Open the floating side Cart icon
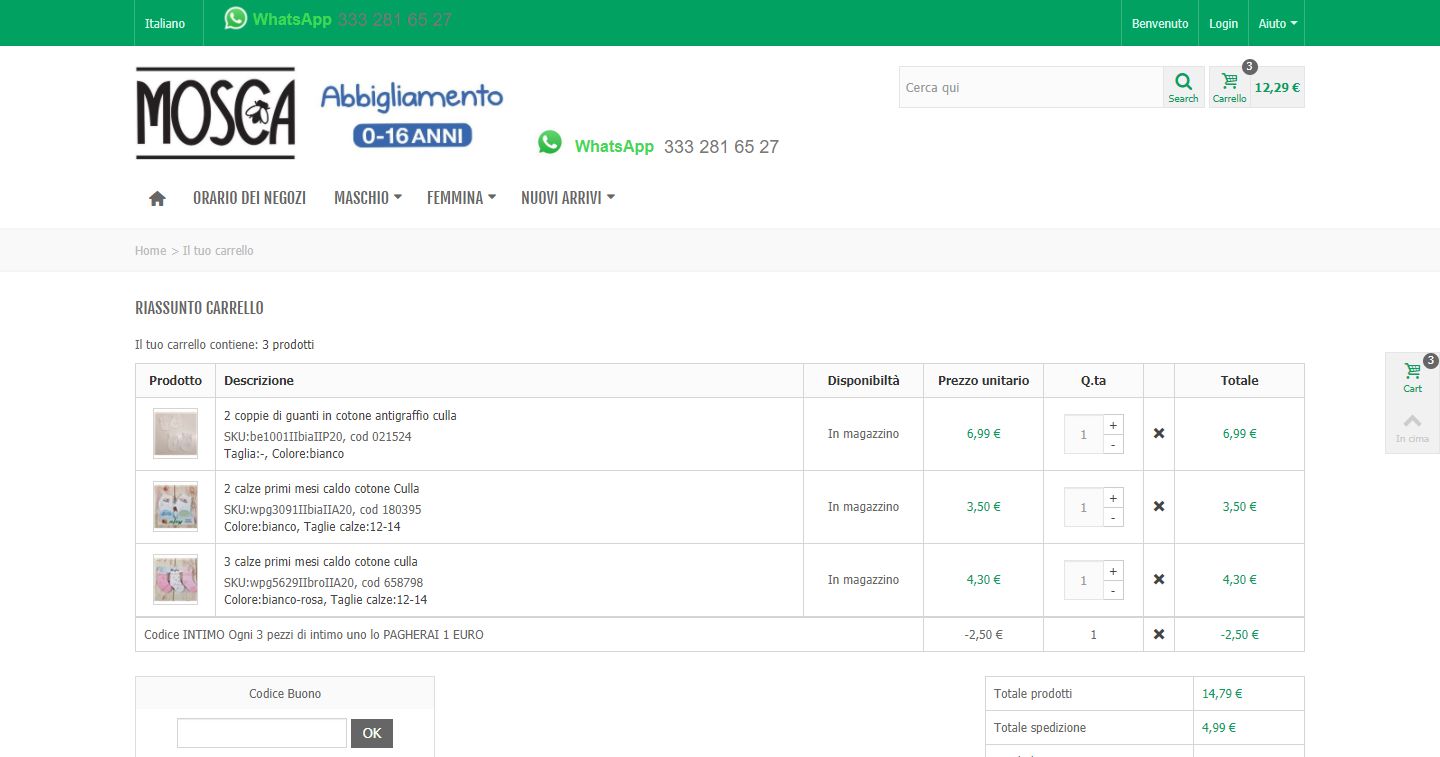The image size is (1440, 757). [x=1412, y=378]
